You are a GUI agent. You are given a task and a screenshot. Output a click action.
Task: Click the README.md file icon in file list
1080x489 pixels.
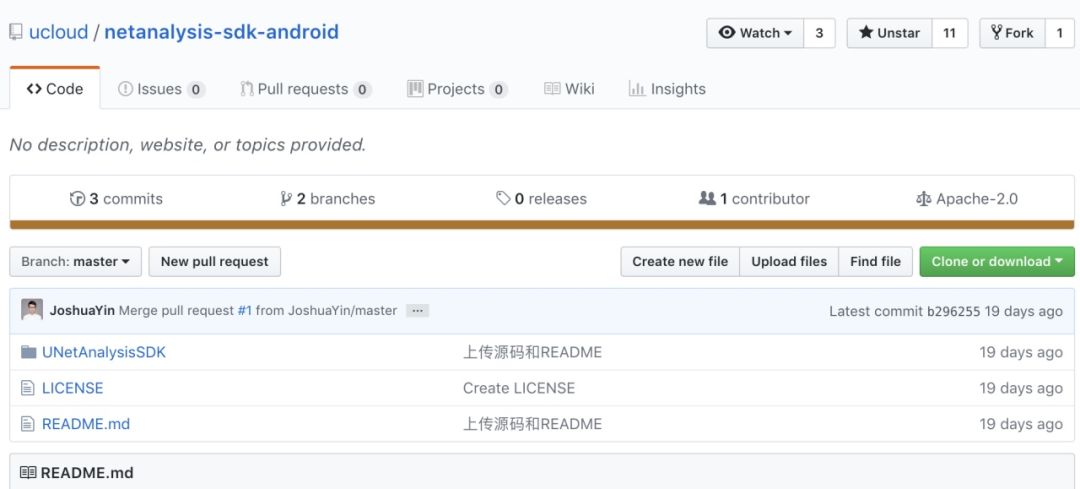pos(28,424)
